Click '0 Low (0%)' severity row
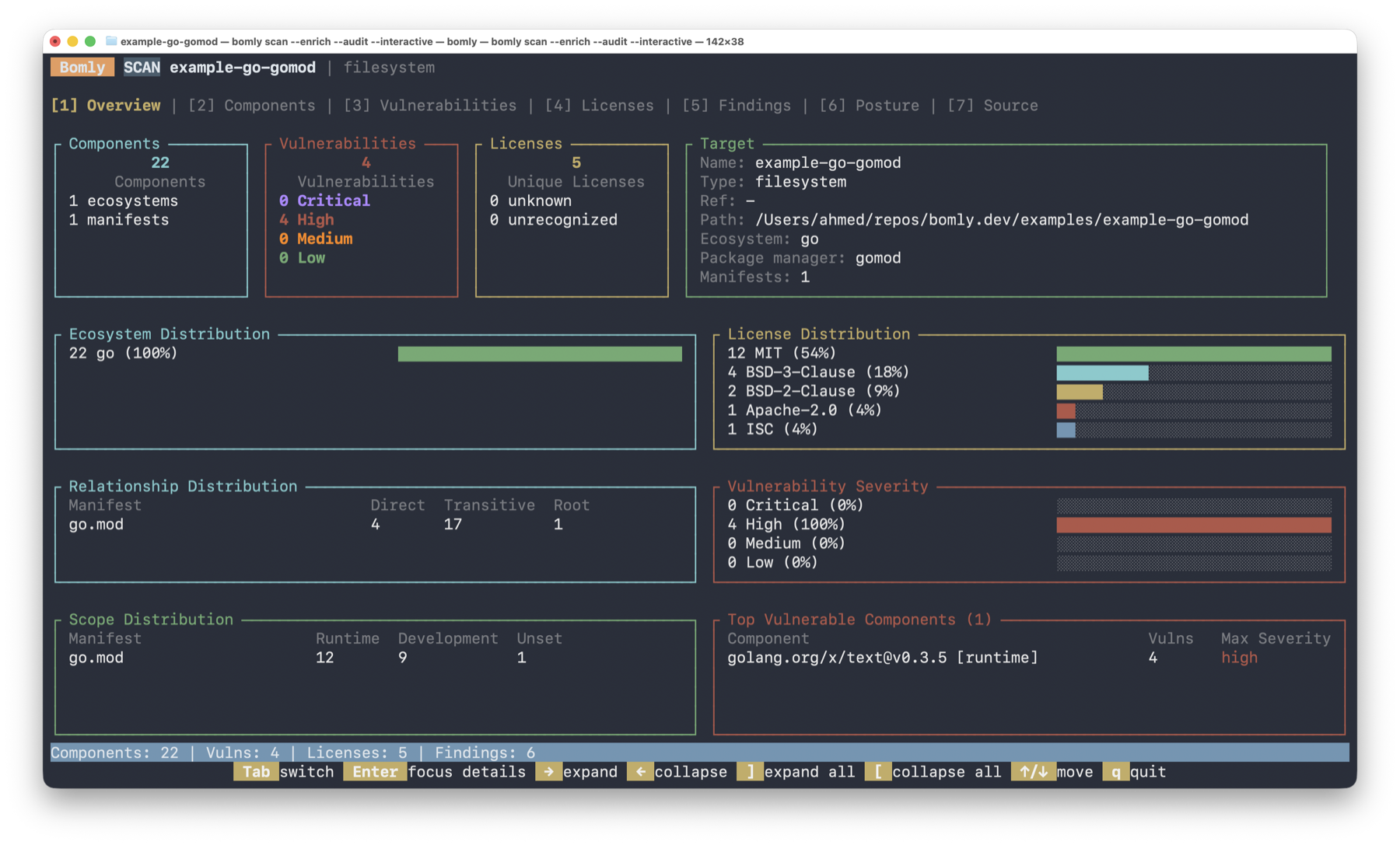 1029,562
